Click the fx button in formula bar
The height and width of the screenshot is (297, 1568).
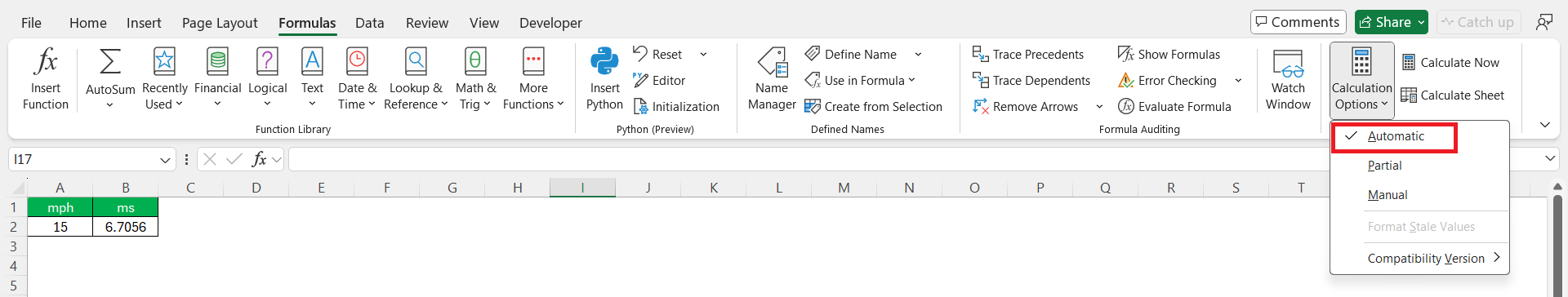click(x=259, y=159)
